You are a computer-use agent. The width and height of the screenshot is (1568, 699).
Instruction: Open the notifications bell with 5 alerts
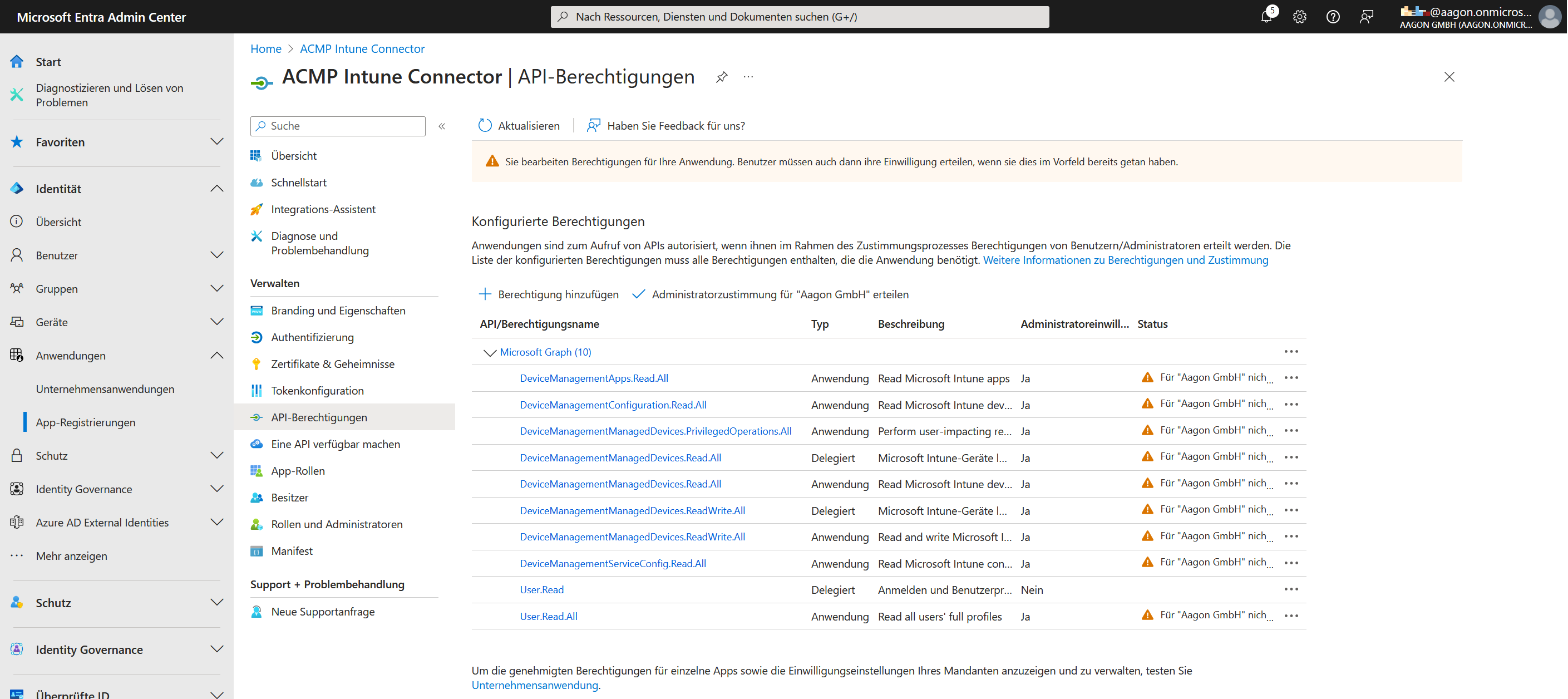coord(1266,17)
